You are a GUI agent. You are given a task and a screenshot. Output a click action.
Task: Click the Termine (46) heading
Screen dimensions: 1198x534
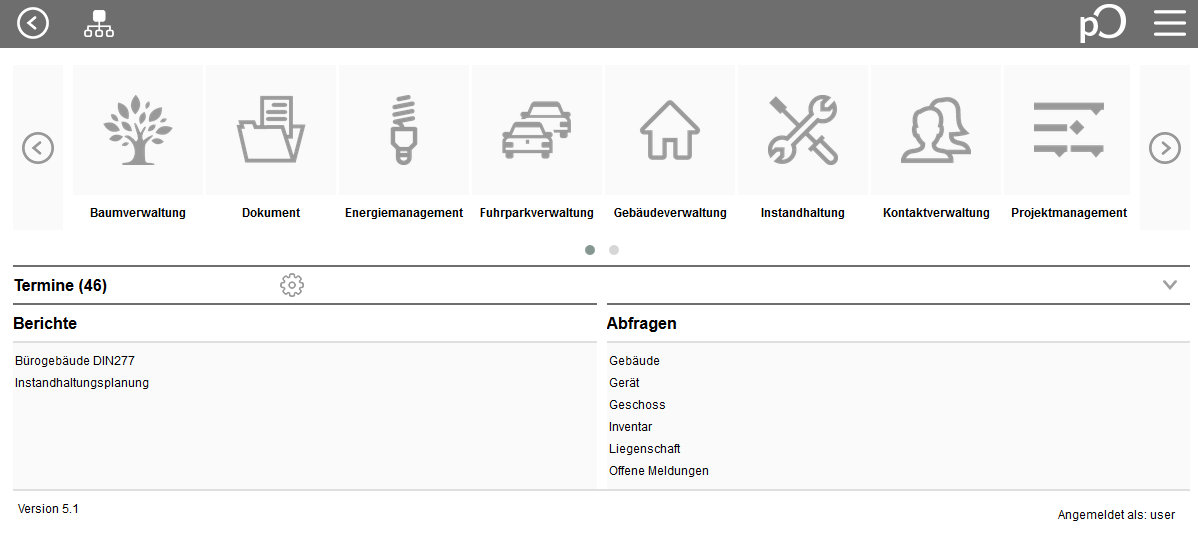60,286
